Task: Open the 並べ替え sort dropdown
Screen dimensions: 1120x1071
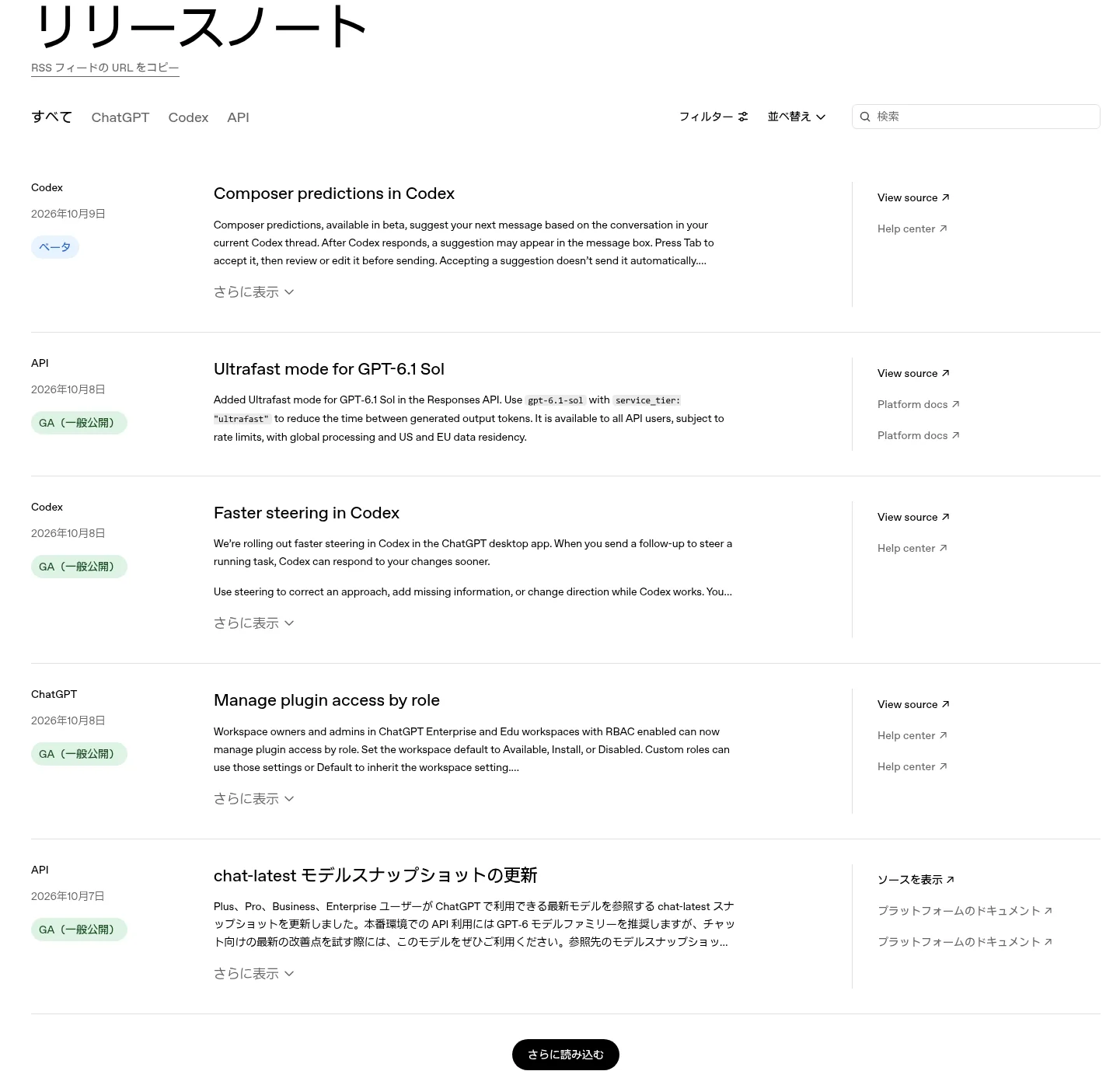Action: (797, 117)
